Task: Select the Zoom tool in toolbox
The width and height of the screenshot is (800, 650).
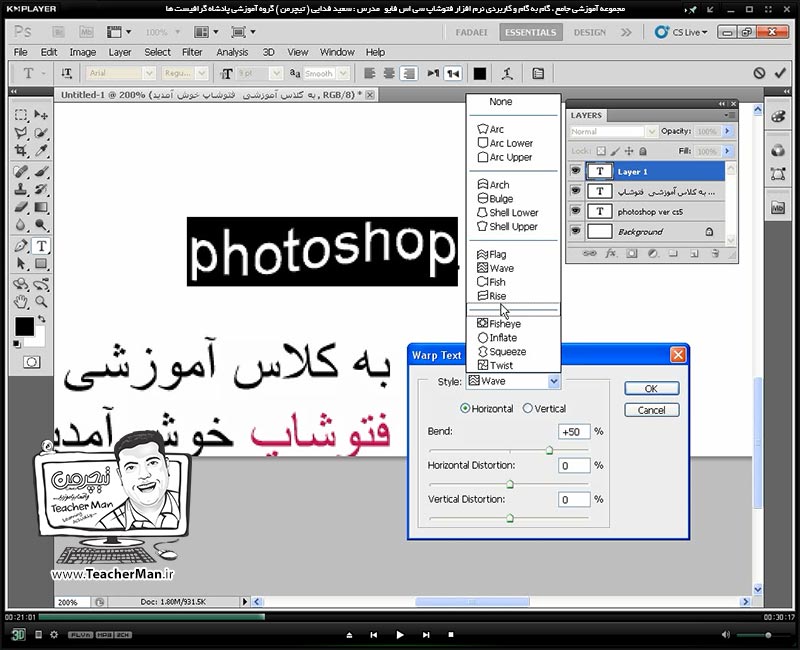Action: pyautogui.click(x=41, y=302)
